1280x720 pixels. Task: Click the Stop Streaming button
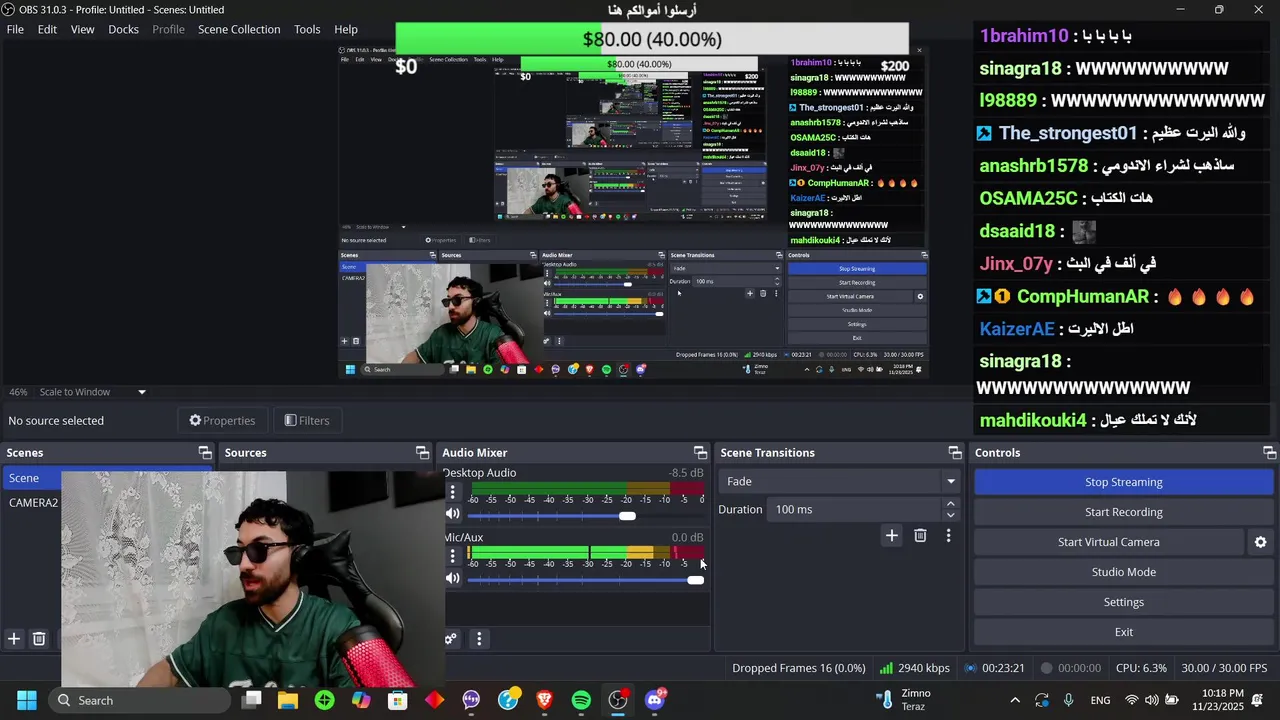pos(1123,482)
